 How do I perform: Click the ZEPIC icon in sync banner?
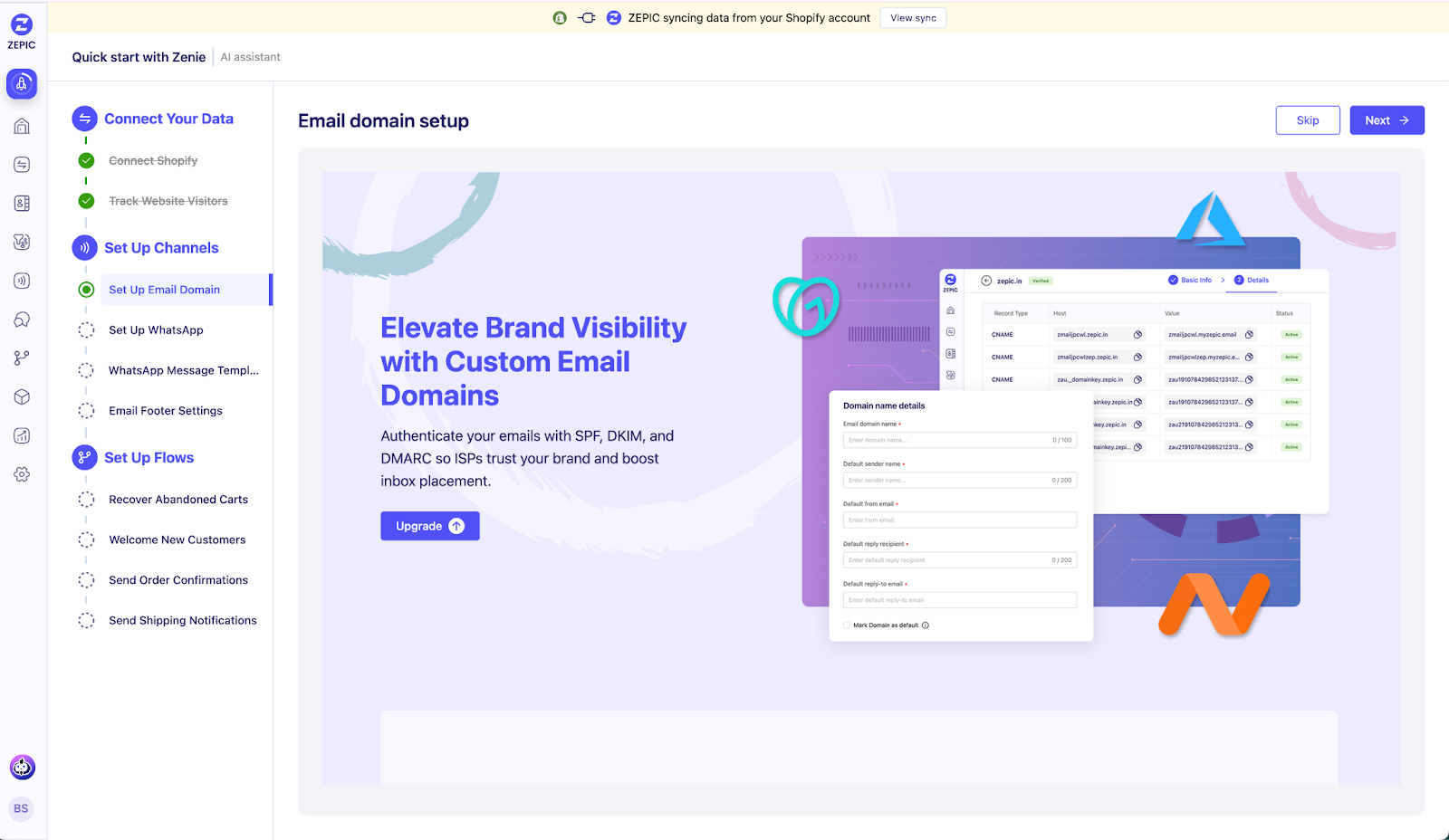click(x=613, y=18)
